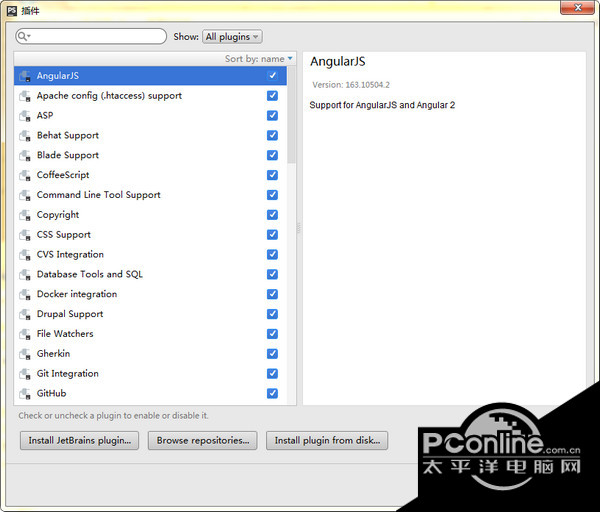Click the GitHub plugin icon
600x512 pixels.
click(x=25, y=394)
